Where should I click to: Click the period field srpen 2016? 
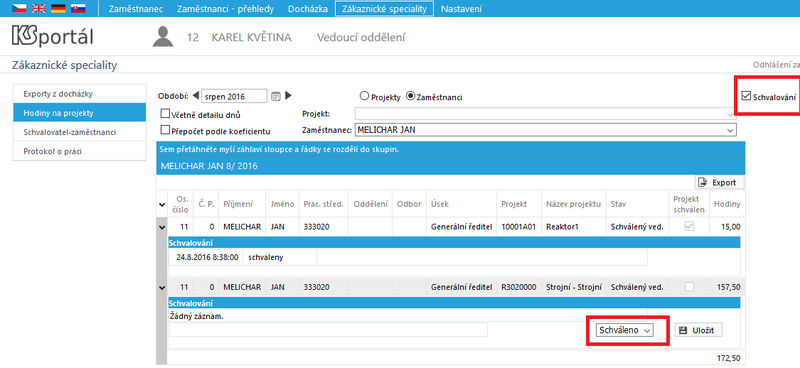(234, 95)
